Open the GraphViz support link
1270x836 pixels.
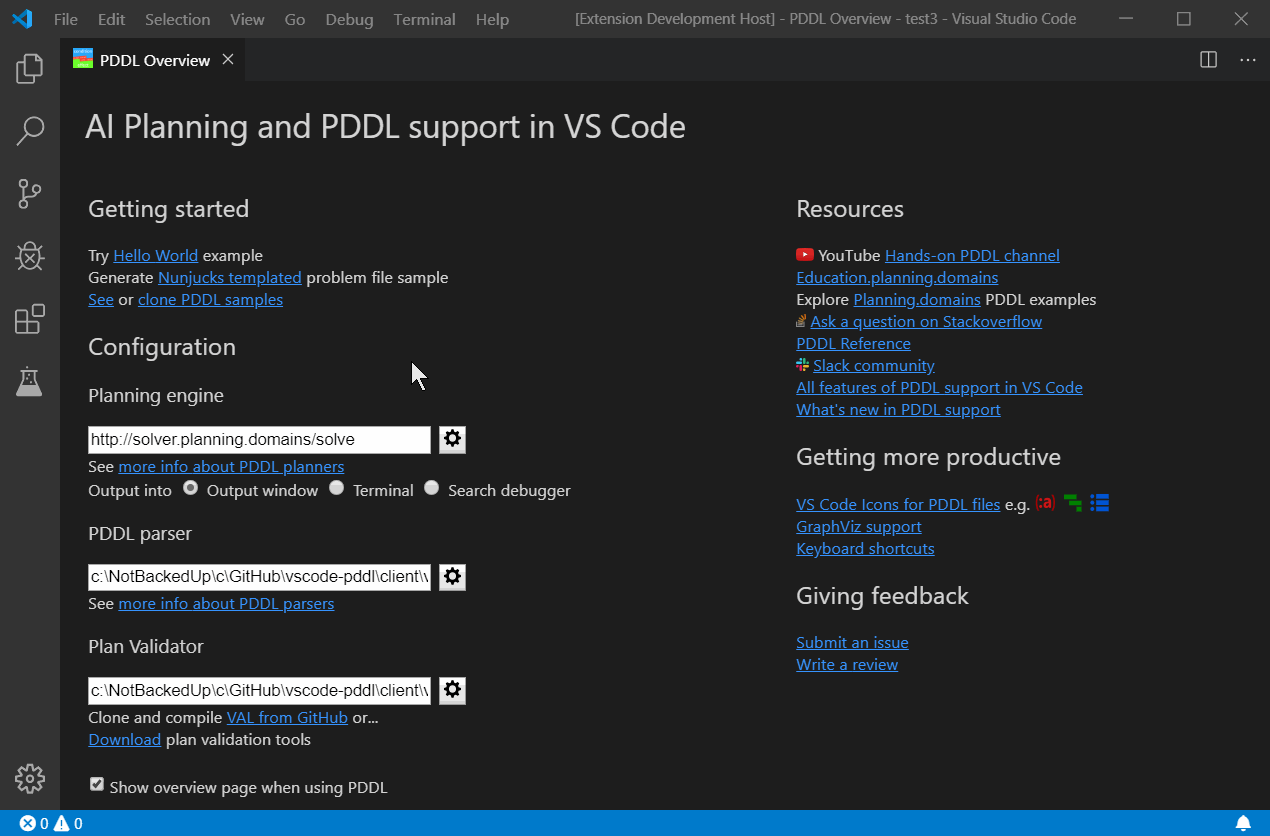859,526
